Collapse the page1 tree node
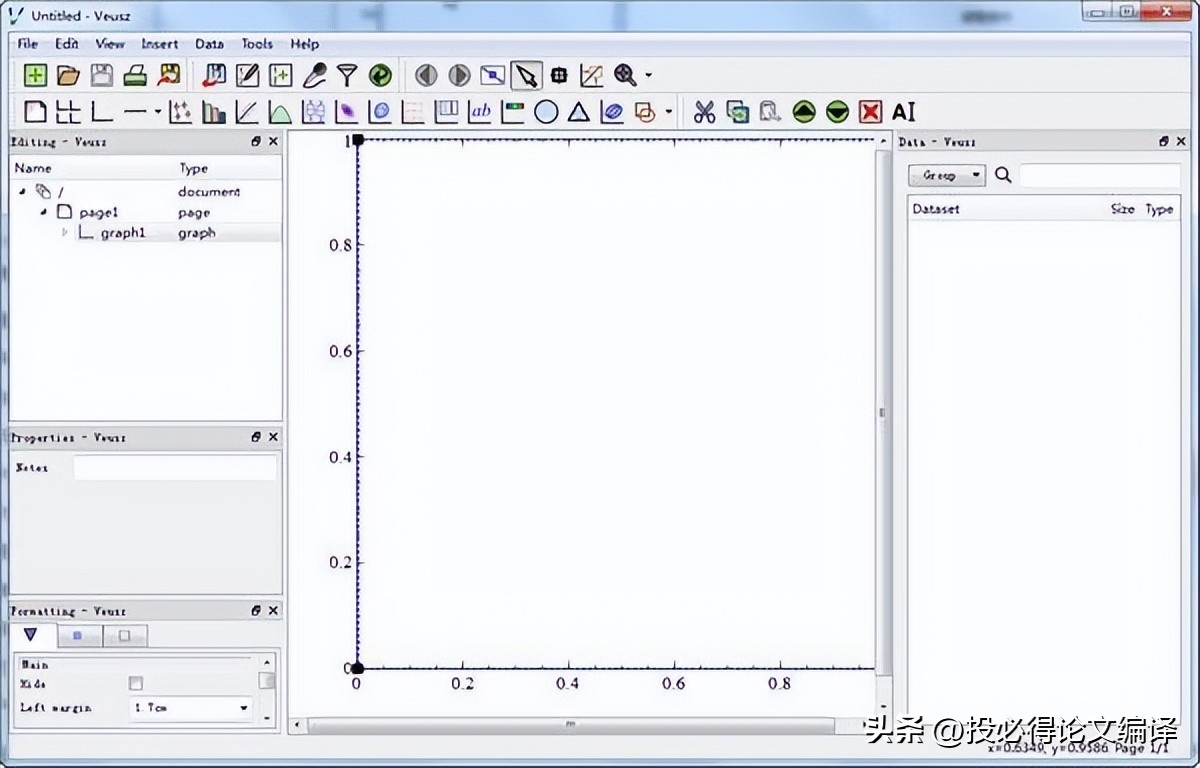This screenshot has height=768, width=1200. [44, 212]
